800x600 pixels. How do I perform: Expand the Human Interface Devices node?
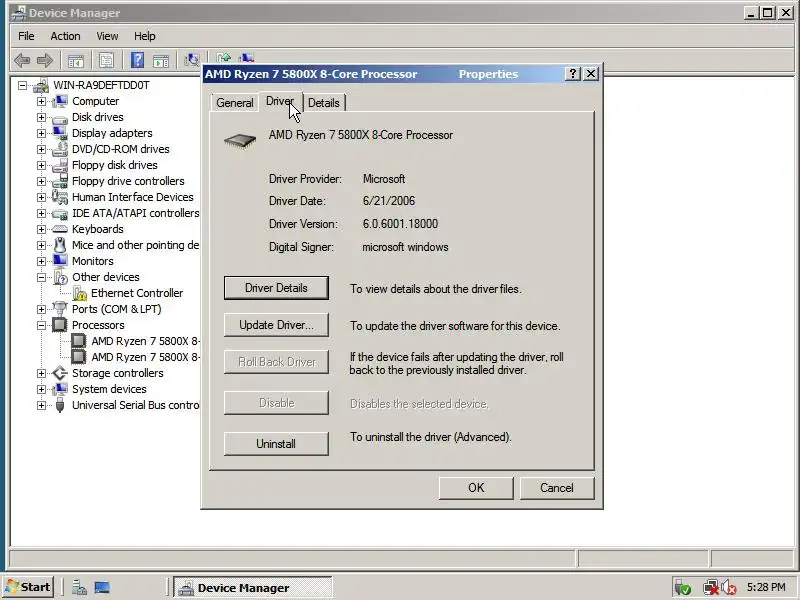click(x=41, y=197)
